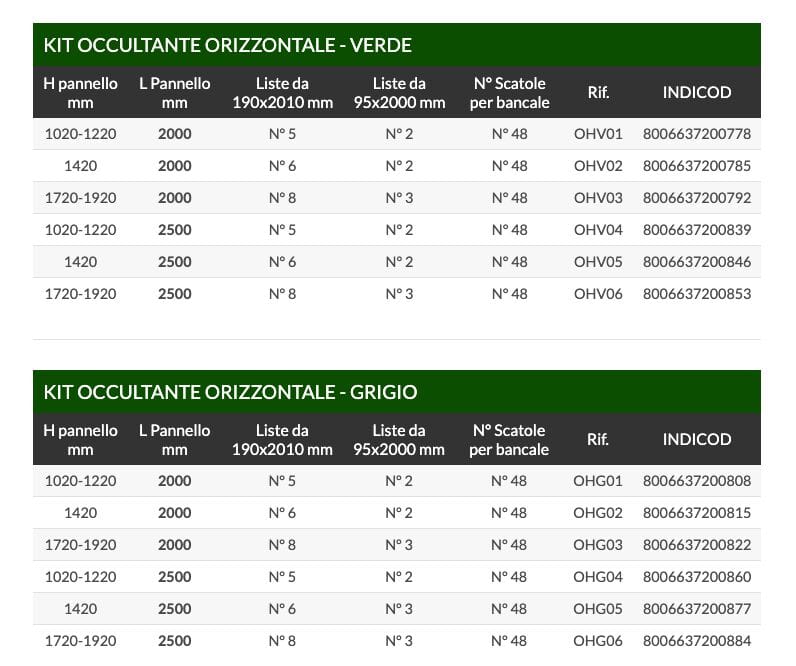Click reference code OHV05
796x666 pixels.
[x=598, y=262]
